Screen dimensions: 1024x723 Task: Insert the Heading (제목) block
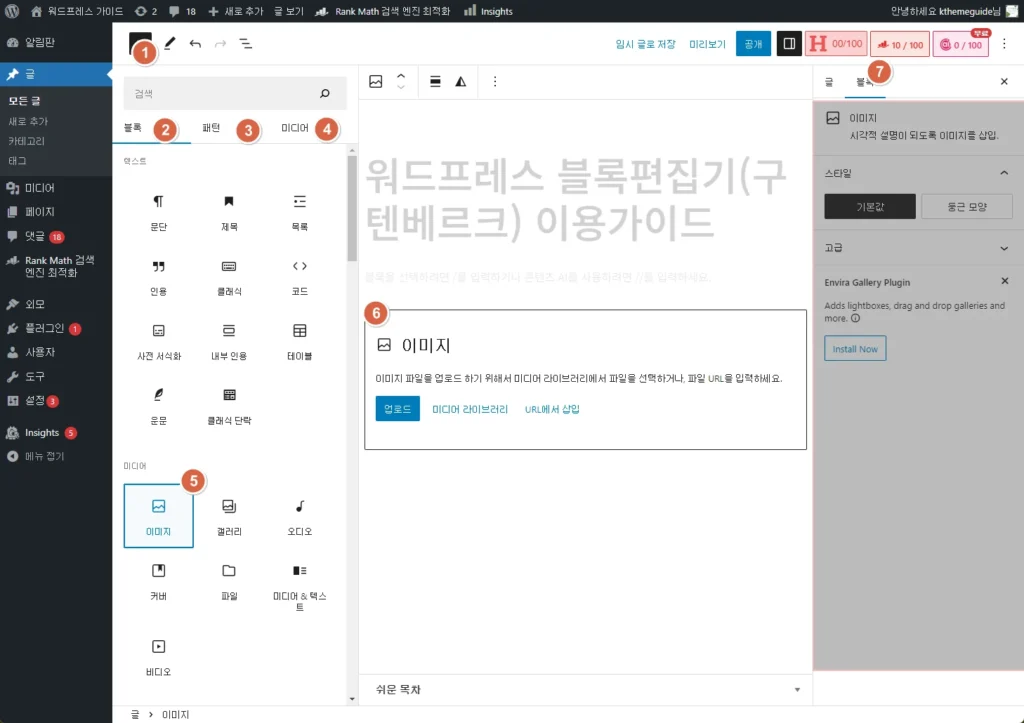click(229, 212)
